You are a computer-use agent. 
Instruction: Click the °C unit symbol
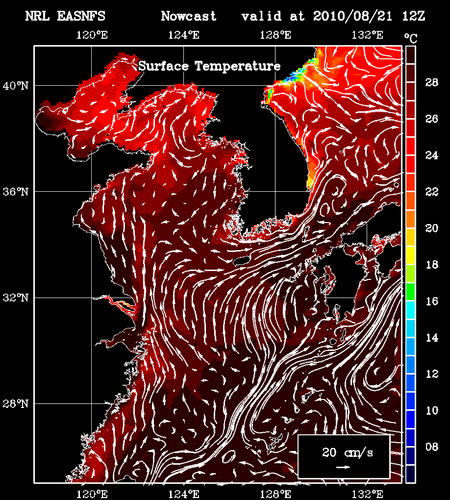click(x=411, y=39)
